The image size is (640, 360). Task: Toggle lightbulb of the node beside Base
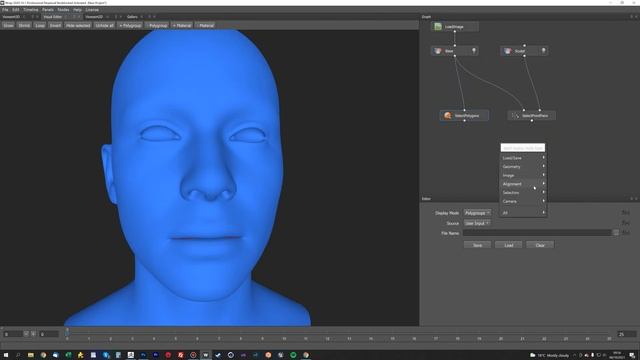(543, 51)
